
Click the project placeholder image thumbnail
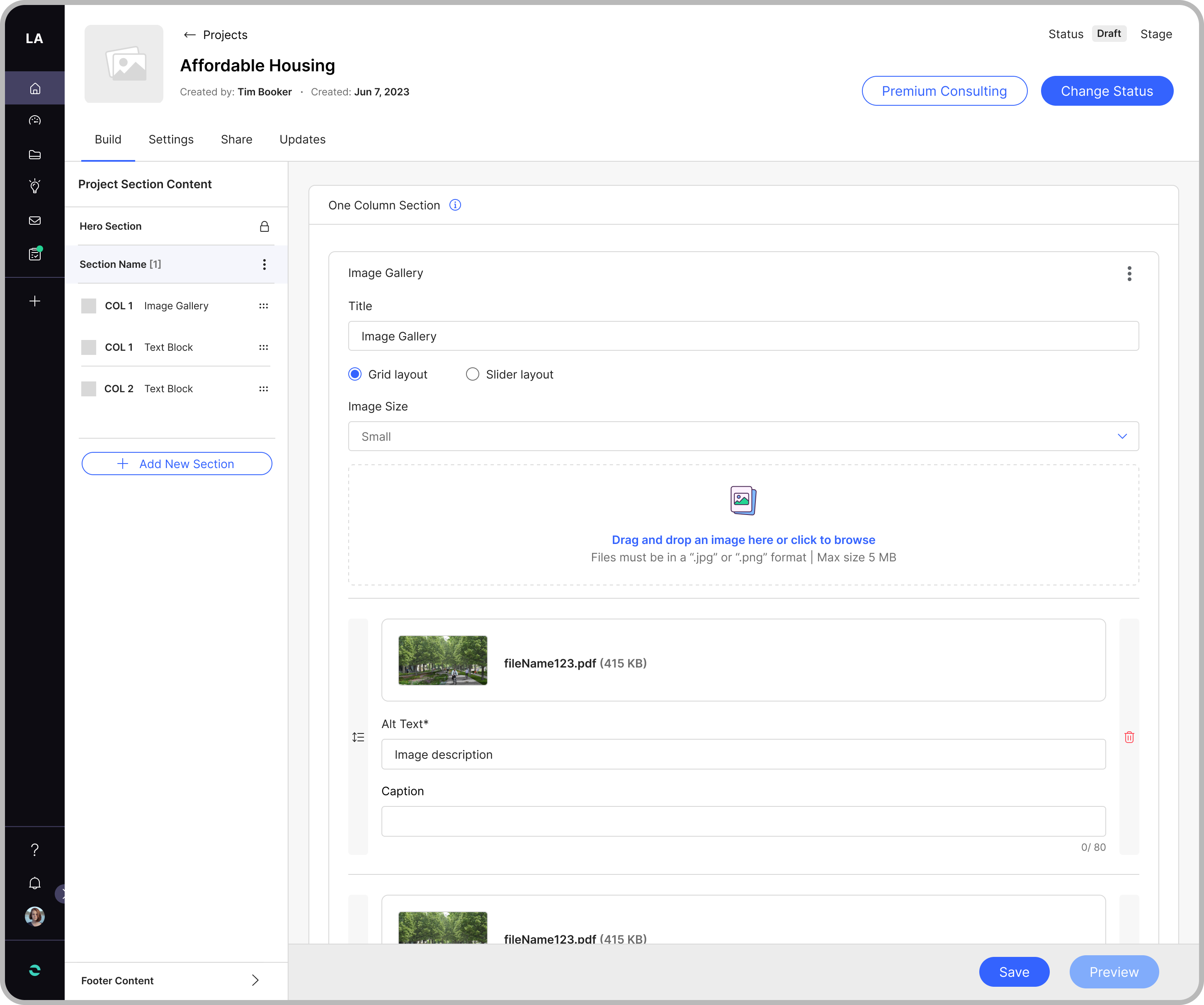coord(124,63)
